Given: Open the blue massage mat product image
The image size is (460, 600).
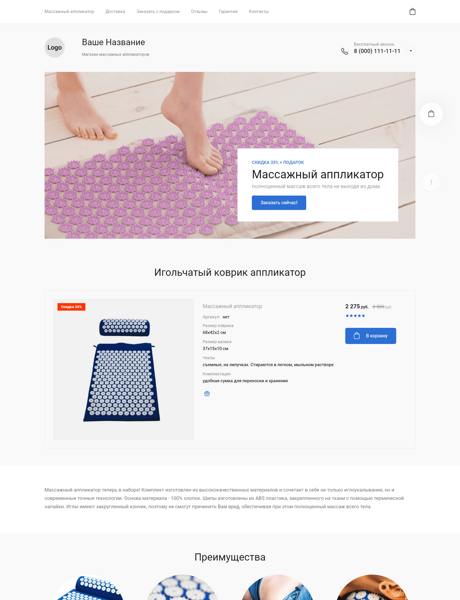Looking at the screenshot, I should (x=123, y=369).
